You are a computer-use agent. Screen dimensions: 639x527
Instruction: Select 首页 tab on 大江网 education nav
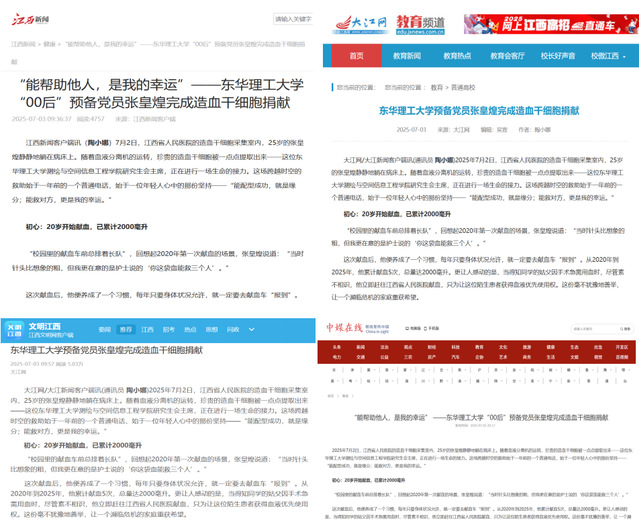(x=356, y=55)
